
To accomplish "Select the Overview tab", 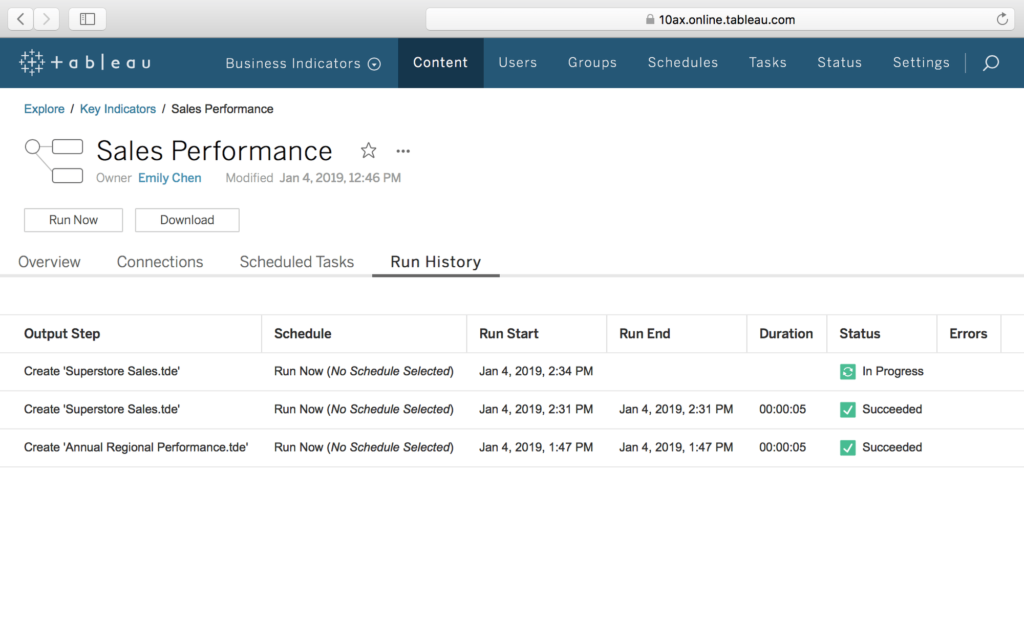I will [49, 262].
